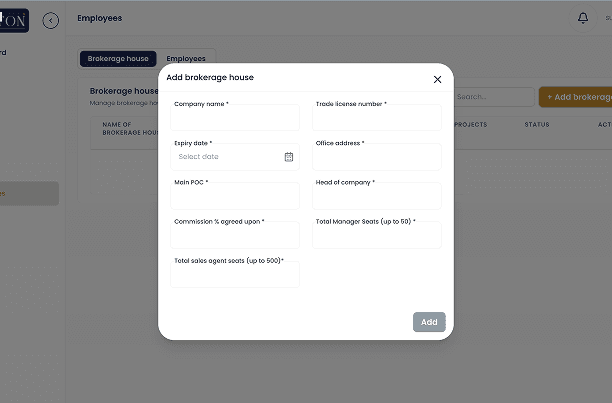Focus the Main POC input
The width and height of the screenshot is (612, 403).
pyautogui.click(x=235, y=197)
